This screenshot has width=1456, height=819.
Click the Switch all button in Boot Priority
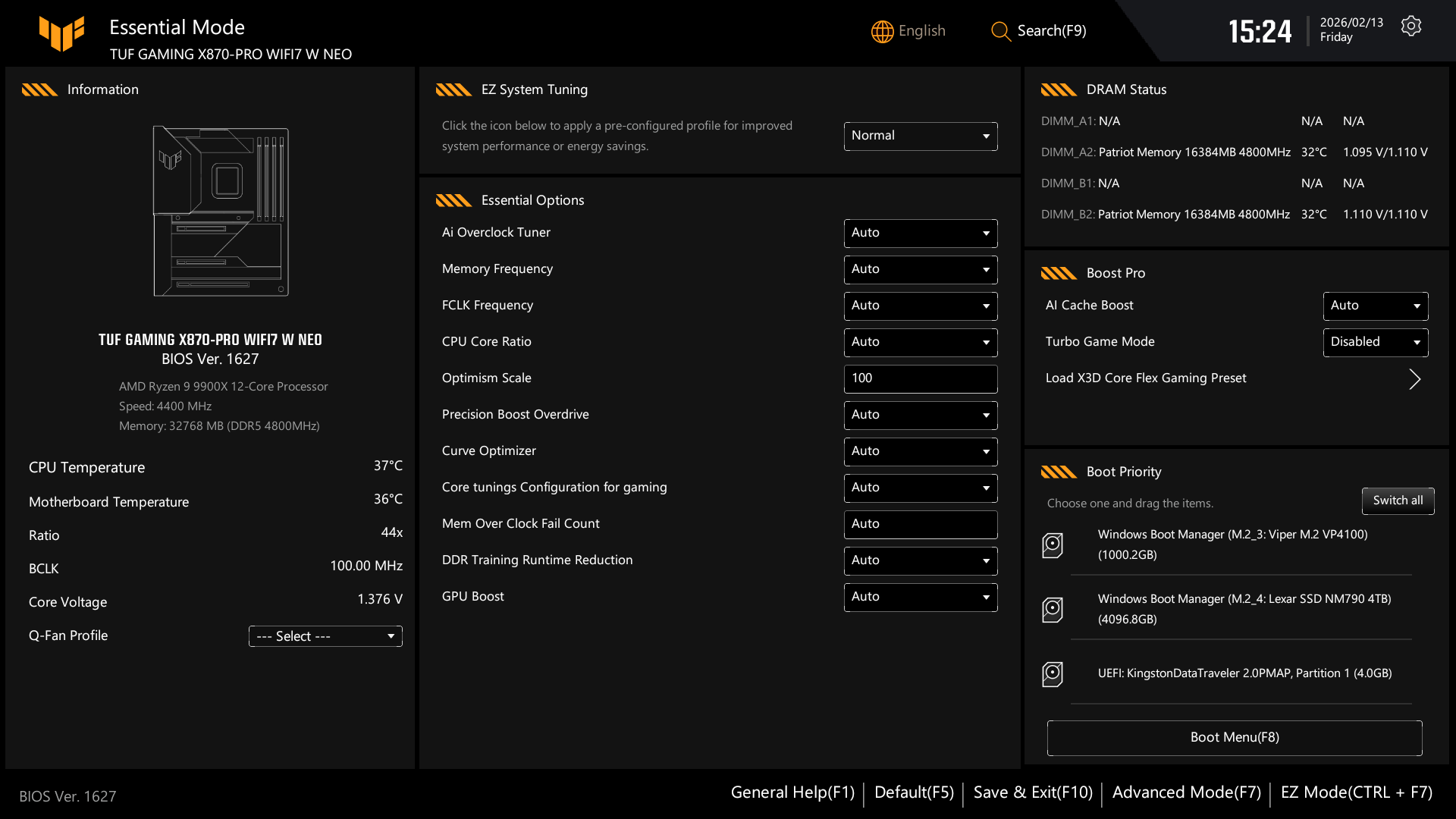click(x=1398, y=501)
